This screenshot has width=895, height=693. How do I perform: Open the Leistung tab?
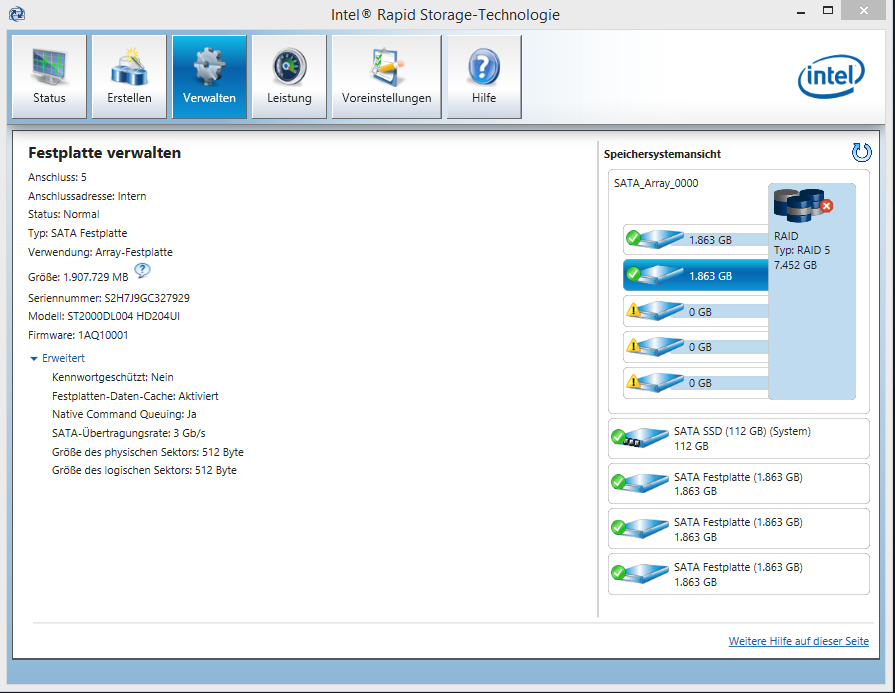tap(289, 76)
